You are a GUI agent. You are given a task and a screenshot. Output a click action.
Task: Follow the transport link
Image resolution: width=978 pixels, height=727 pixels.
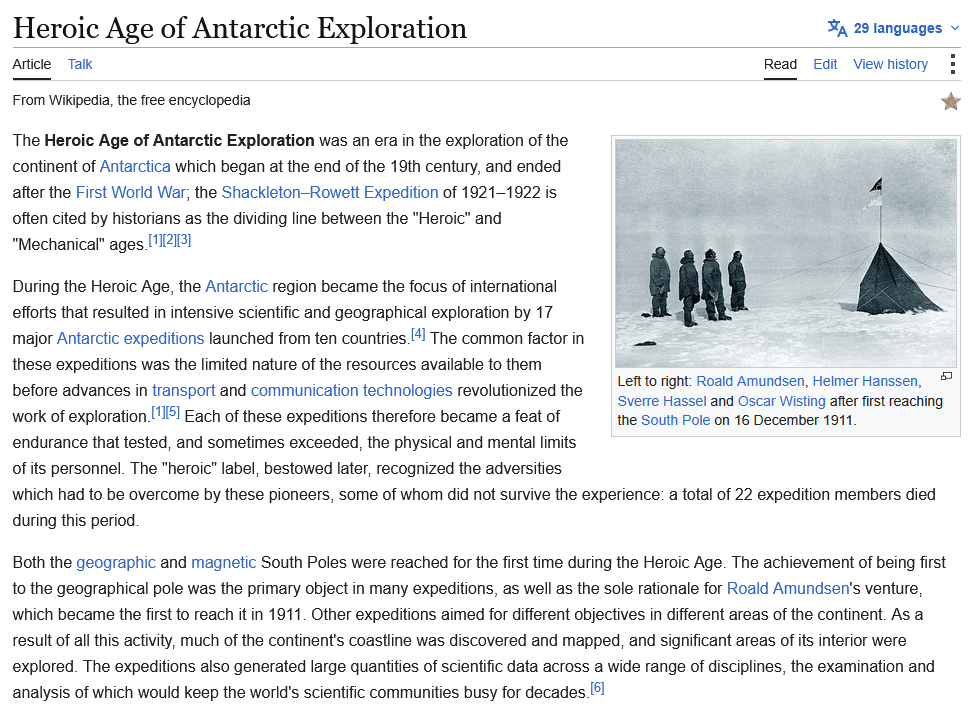pos(183,391)
